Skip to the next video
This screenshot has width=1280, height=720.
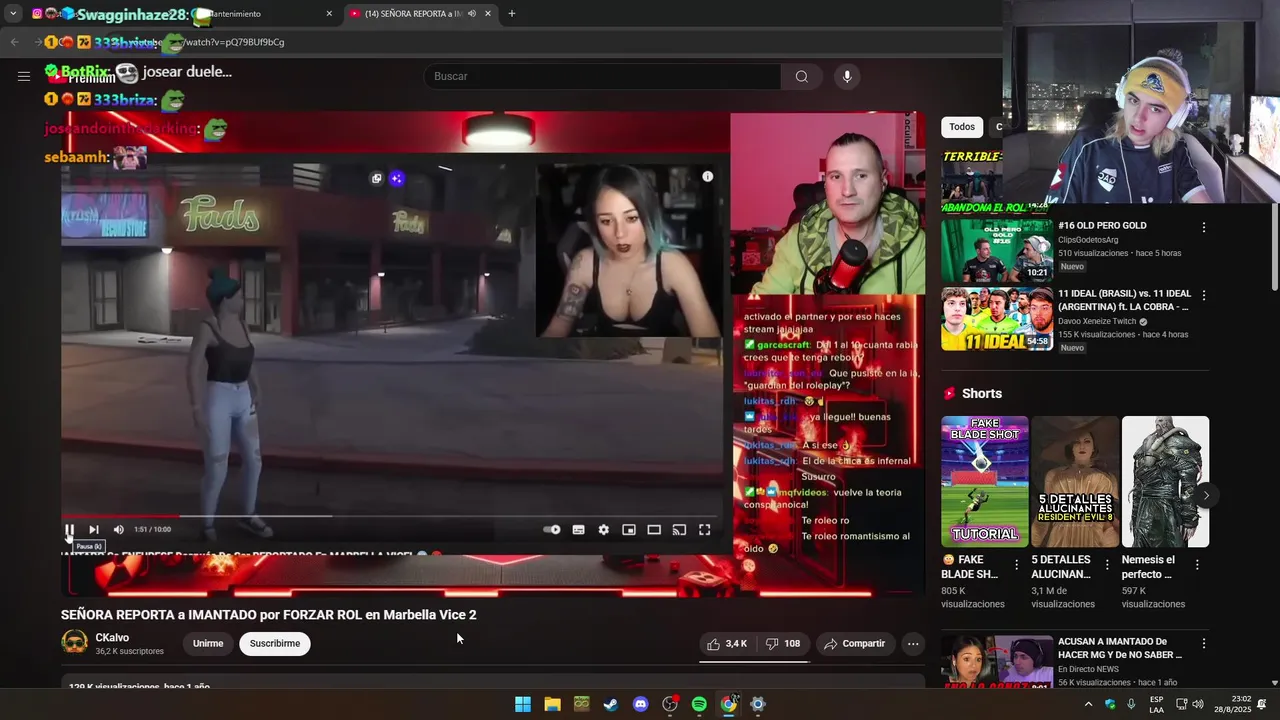click(x=93, y=530)
